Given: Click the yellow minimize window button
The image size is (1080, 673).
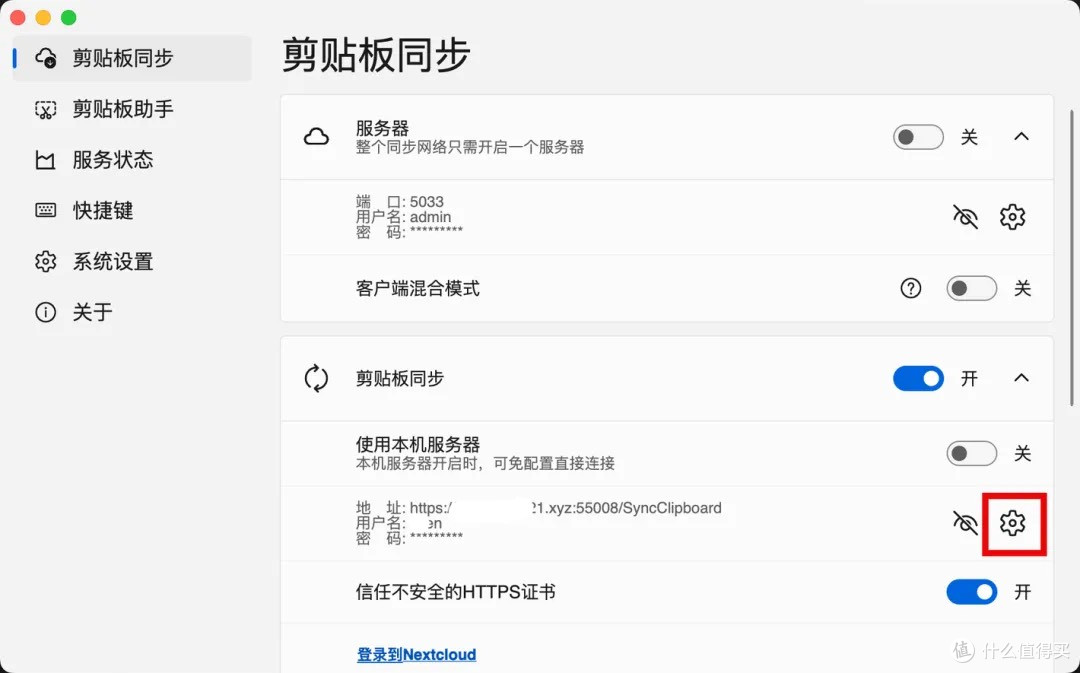Looking at the screenshot, I should 43,17.
